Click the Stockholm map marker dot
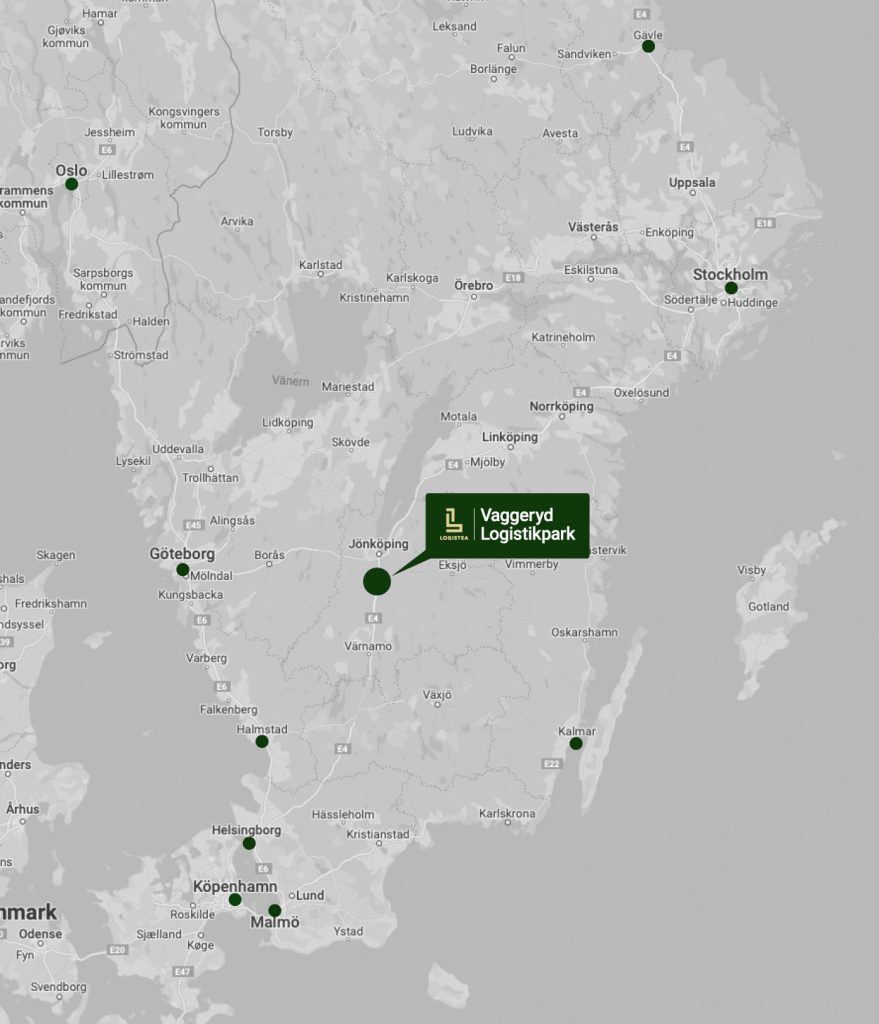Image resolution: width=879 pixels, height=1024 pixels. point(731,288)
